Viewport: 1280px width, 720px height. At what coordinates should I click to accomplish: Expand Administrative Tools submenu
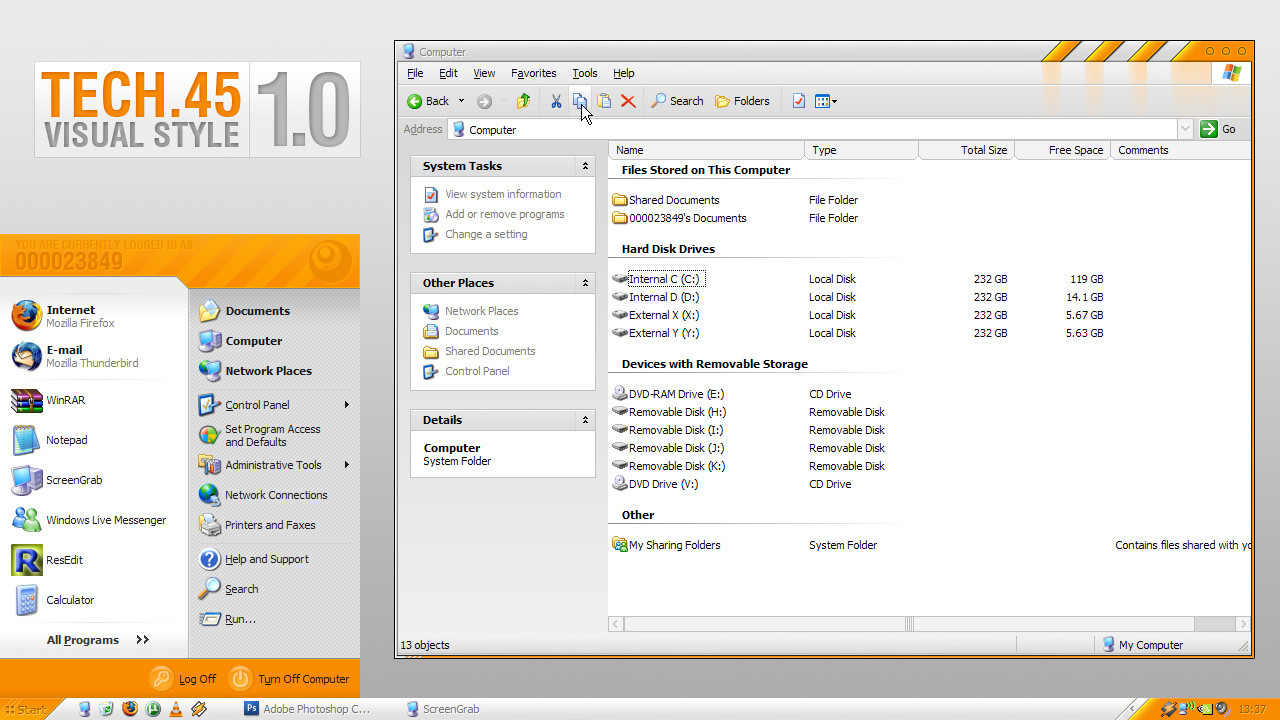(x=347, y=465)
